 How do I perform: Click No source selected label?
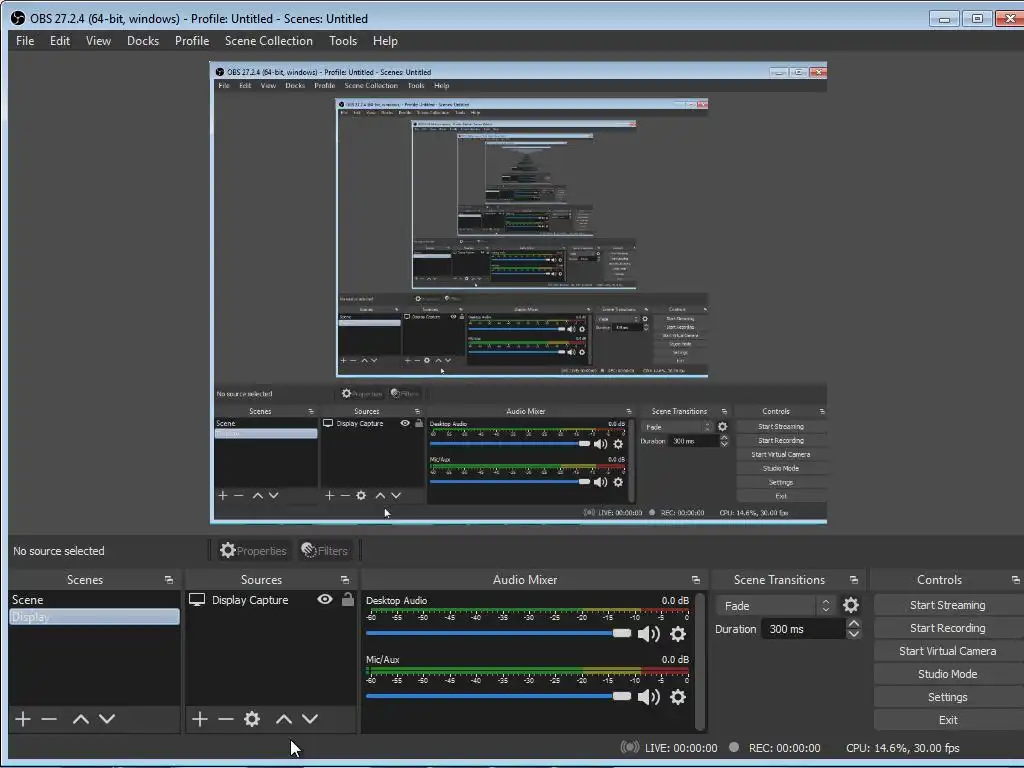pyautogui.click(x=59, y=551)
